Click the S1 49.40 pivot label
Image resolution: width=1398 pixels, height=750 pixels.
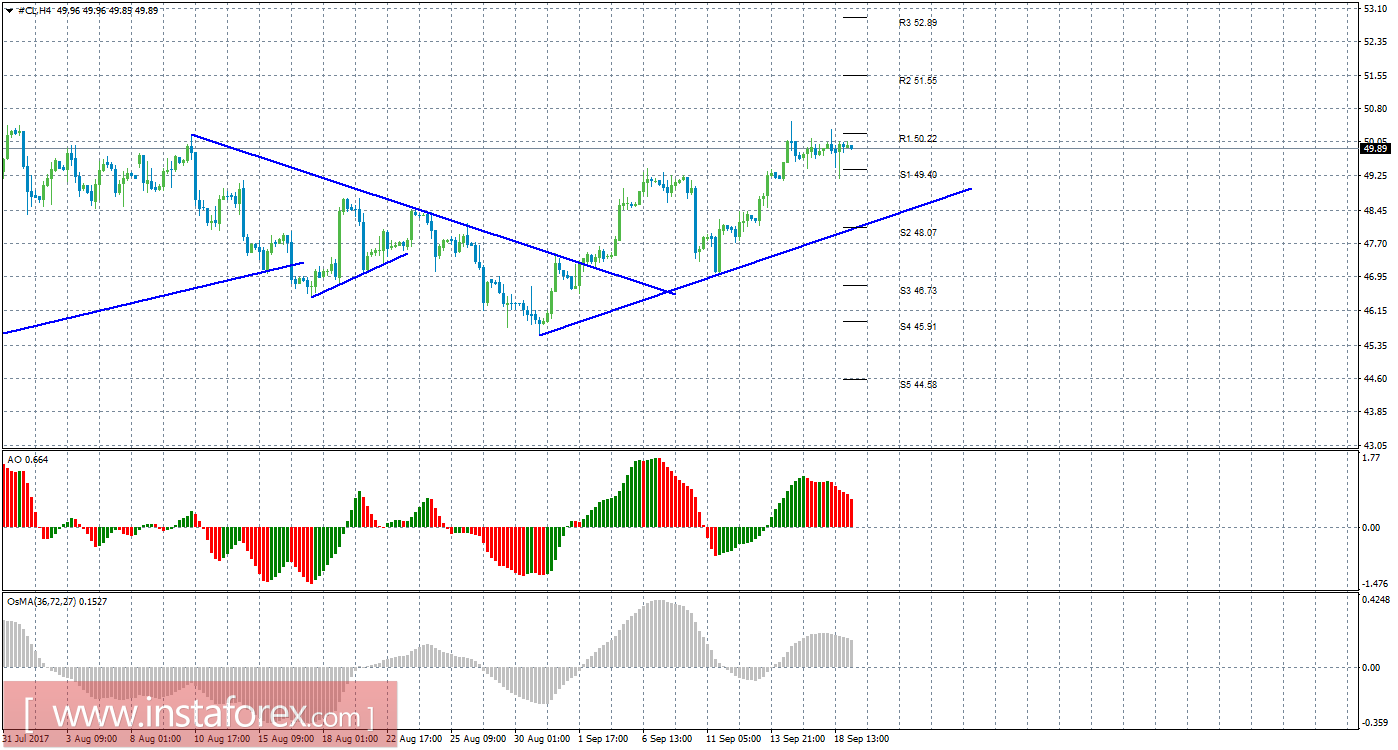pyautogui.click(x=918, y=174)
